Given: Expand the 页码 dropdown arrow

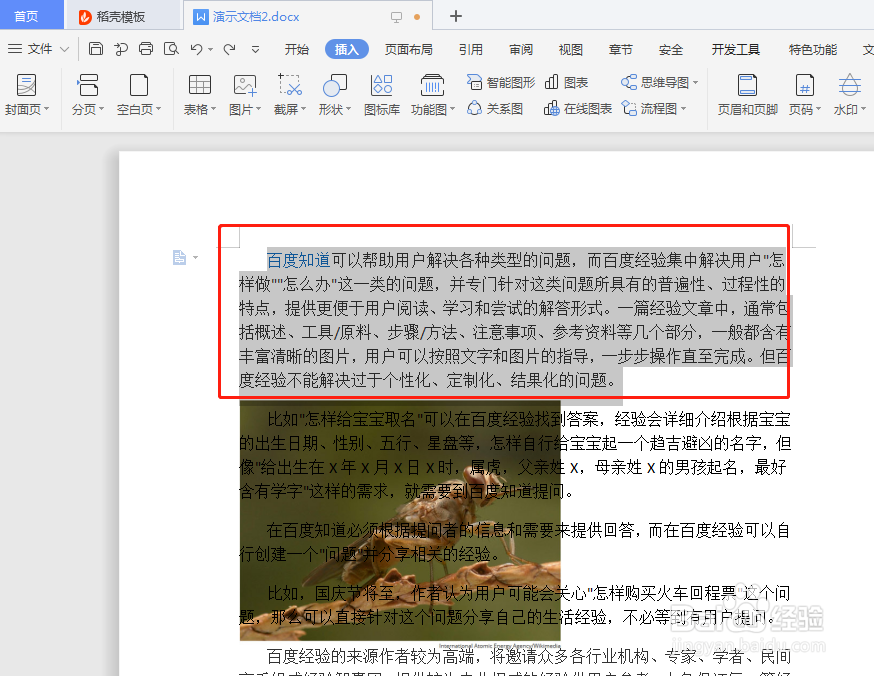Looking at the screenshot, I should (818, 109).
